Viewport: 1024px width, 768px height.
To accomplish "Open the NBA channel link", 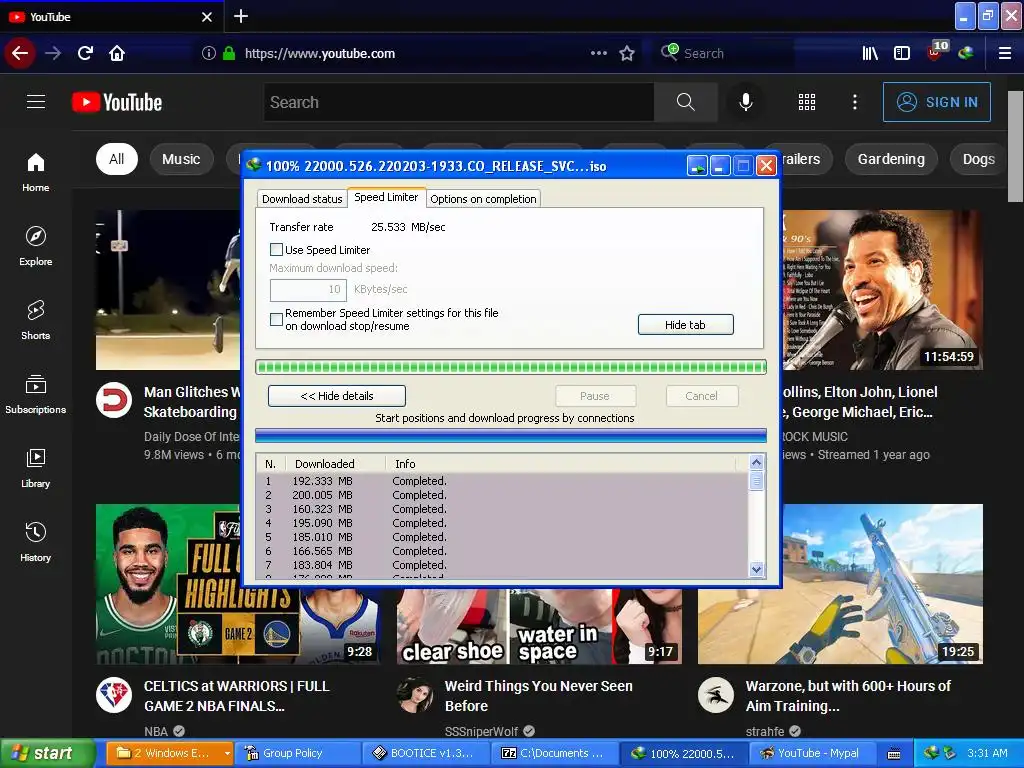I will coord(156,731).
